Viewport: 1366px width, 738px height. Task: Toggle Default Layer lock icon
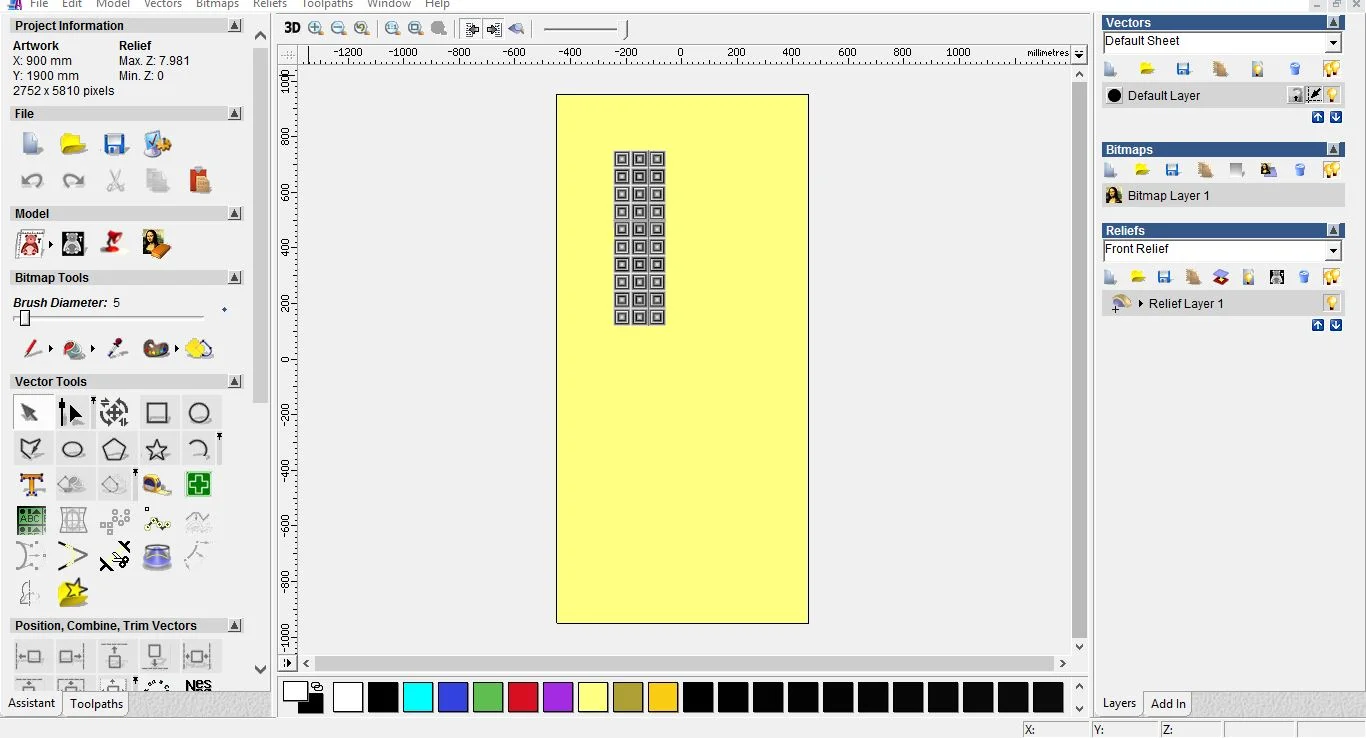click(1295, 95)
